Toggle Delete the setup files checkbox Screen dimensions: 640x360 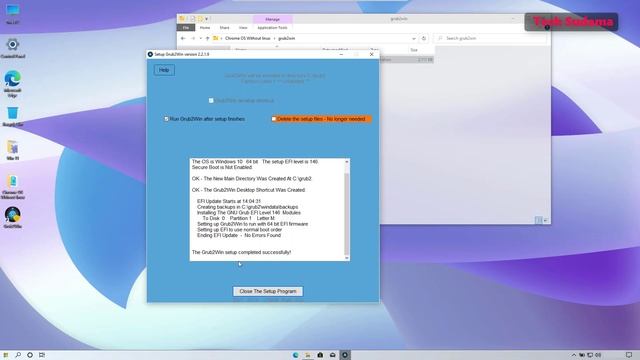(274, 119)
